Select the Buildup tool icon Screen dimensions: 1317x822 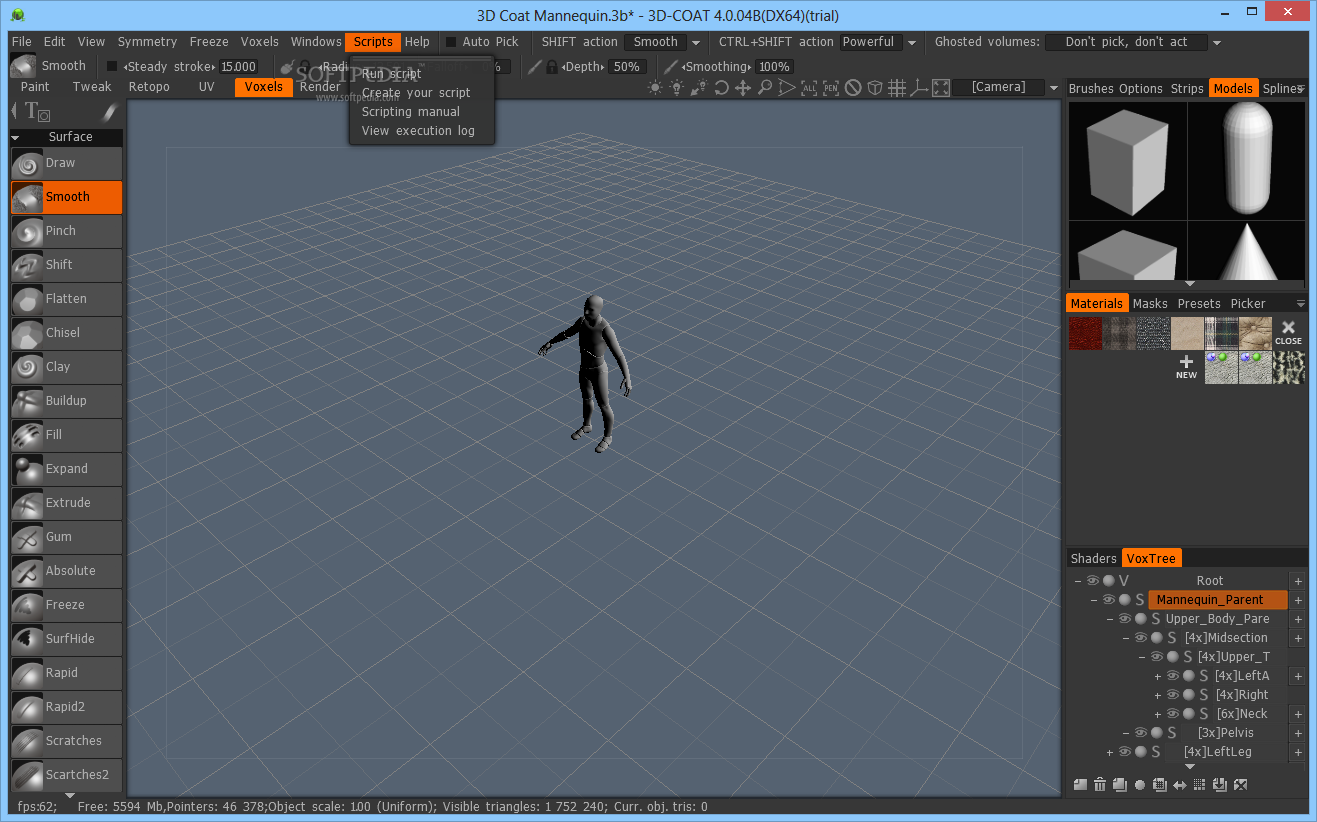[27, 401]
